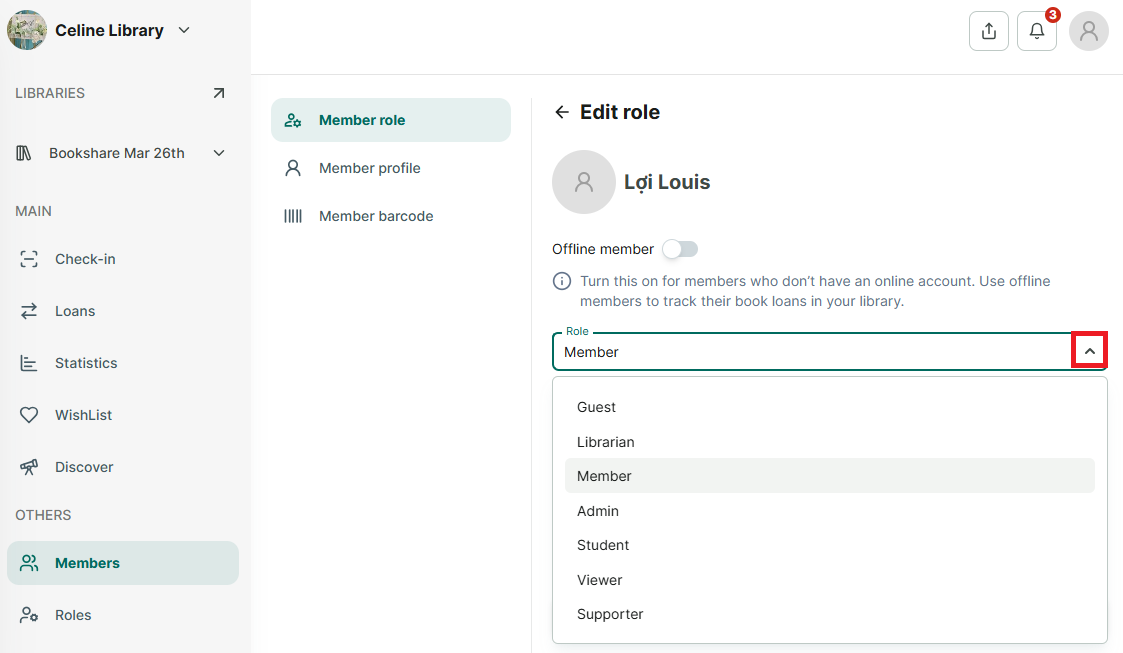The height and width of the screenshot is (653, 1123).
Task: Open external Libraries arrow icon
Action: [219, 93]
